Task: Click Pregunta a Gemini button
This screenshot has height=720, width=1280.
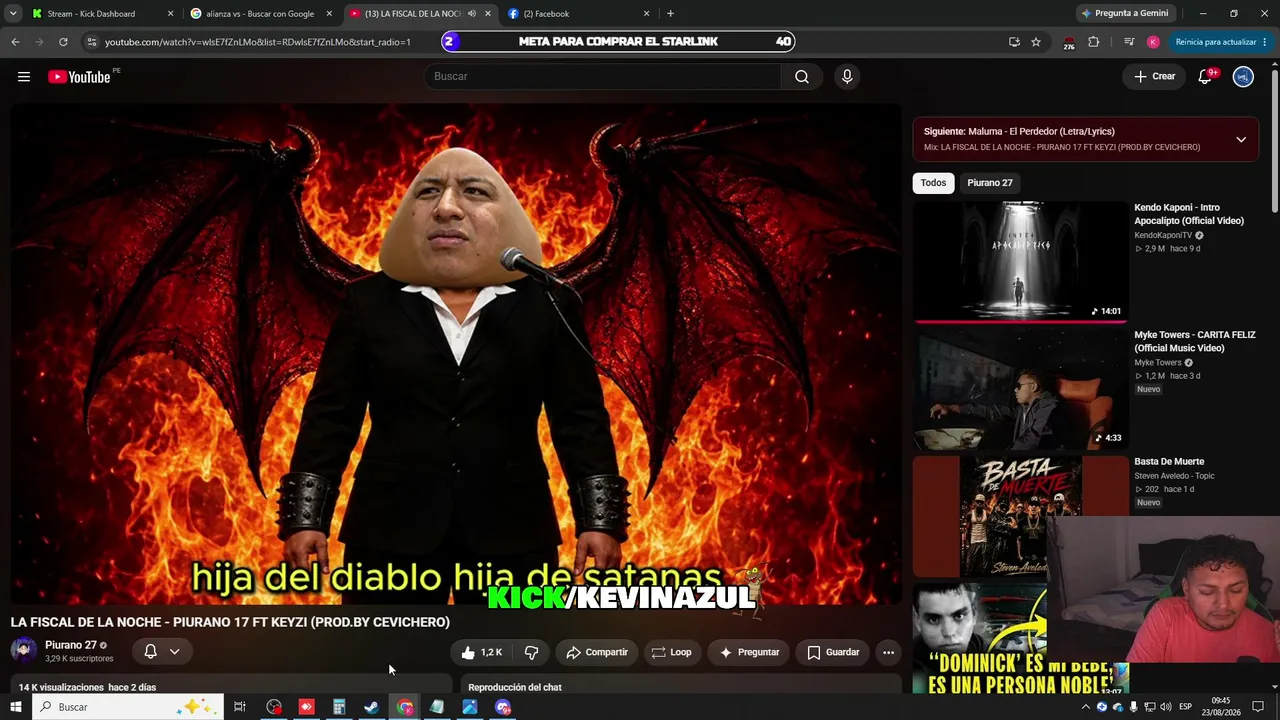Action: coord(1124,14)
